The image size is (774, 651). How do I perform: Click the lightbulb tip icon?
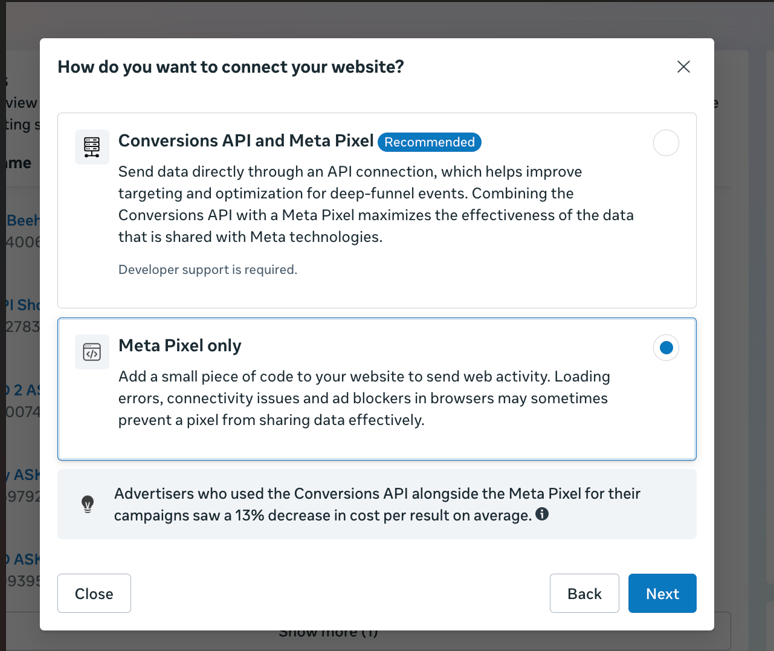click(88, 505)
